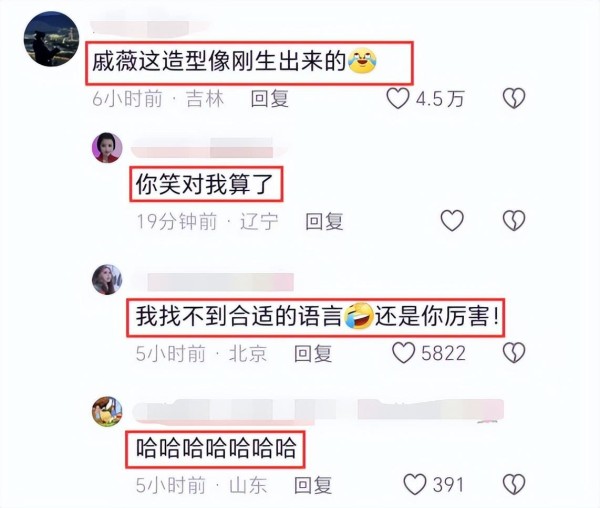
Task: Dislike the 我找不到合适的语言 comment
Action: [514, 352]
